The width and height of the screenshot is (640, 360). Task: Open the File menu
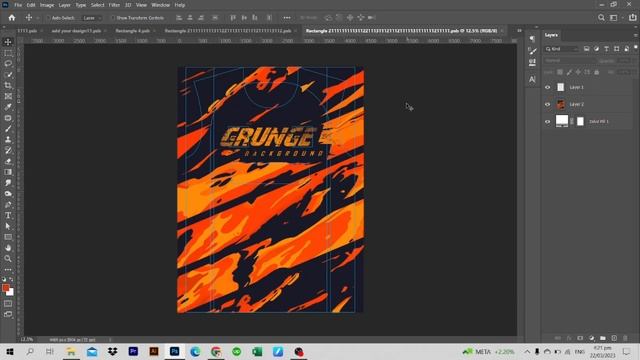pyautogui.click(x=18, y=5)
